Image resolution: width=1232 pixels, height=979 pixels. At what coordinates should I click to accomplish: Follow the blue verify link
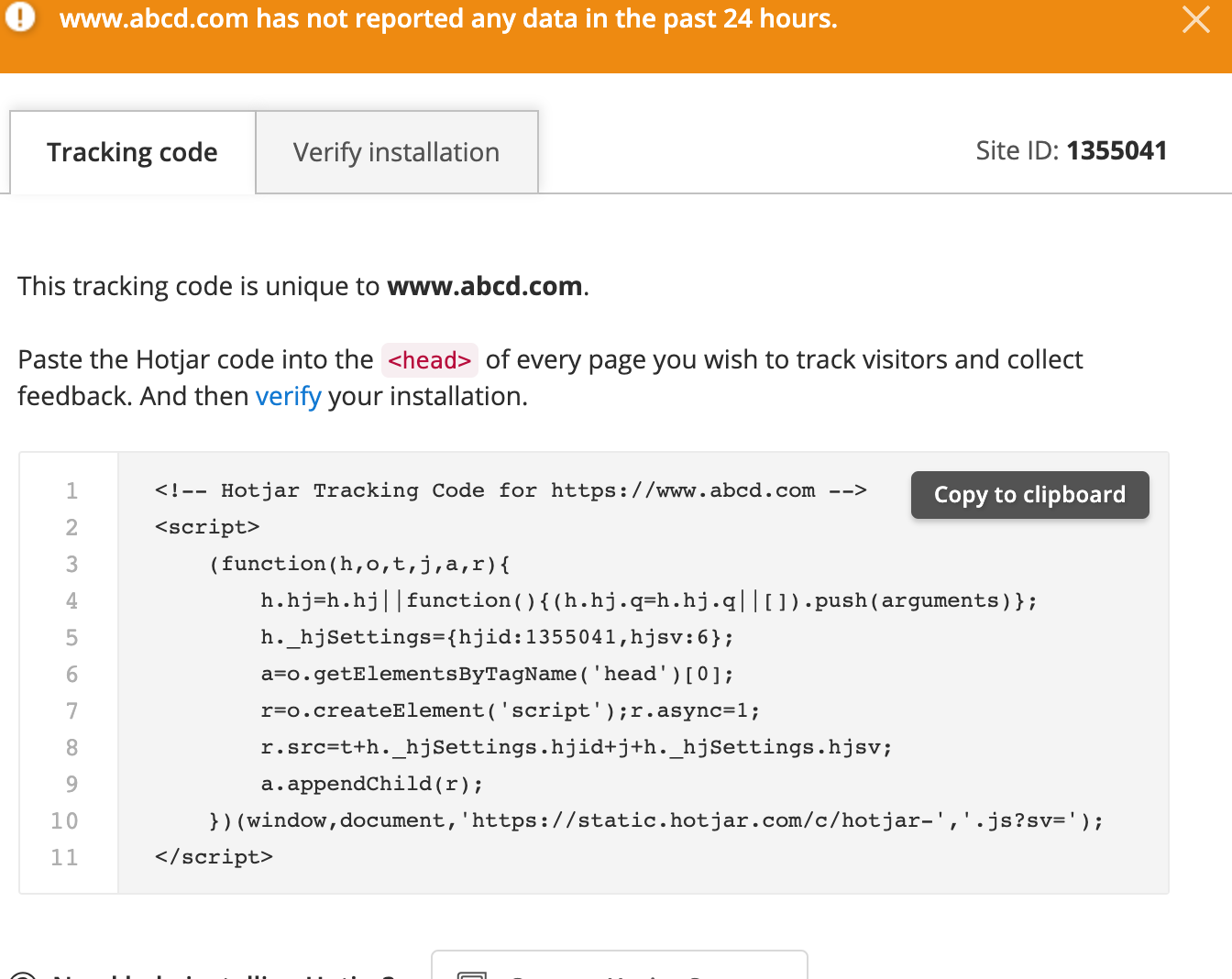(288, 396)
